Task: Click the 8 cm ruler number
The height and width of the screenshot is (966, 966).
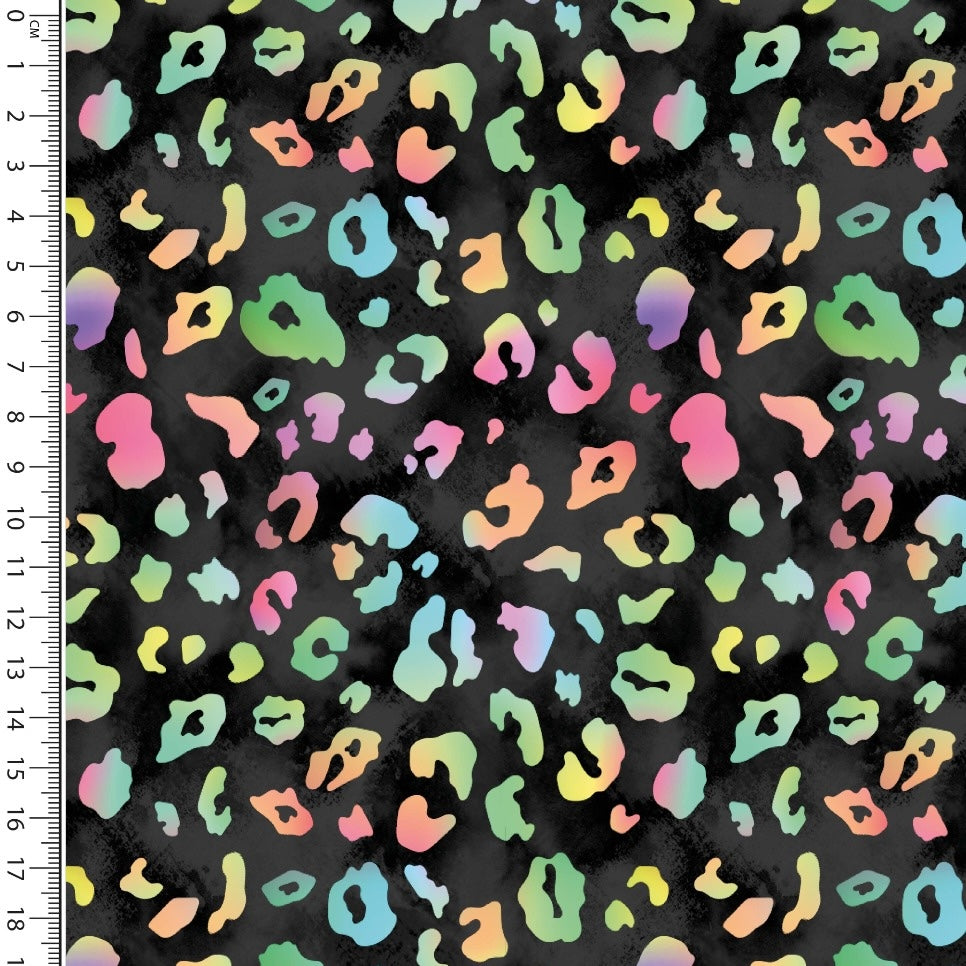Action: [x=14, y=416]
